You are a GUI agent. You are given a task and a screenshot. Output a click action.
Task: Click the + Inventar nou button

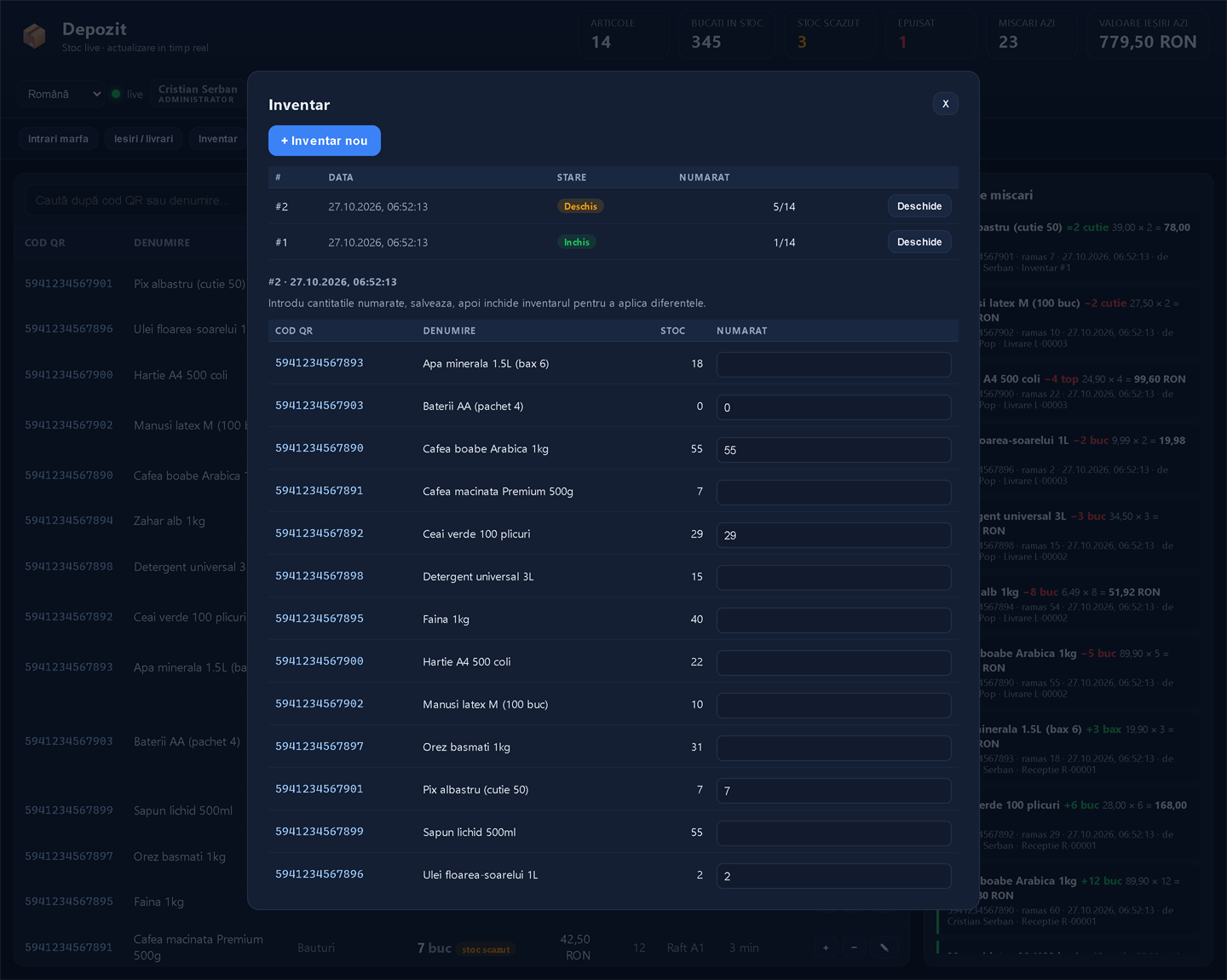pos(325,141)
